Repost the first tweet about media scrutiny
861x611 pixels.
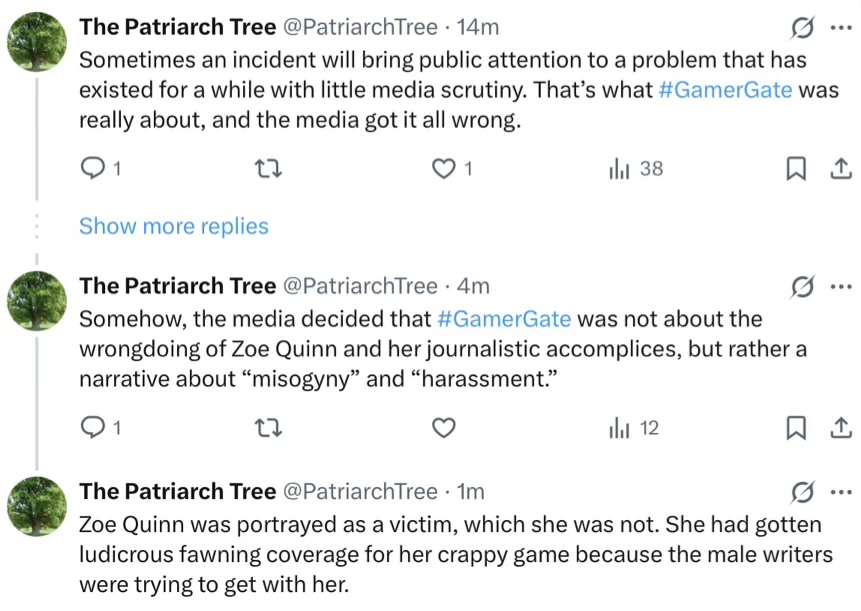(x=269, y=169)
